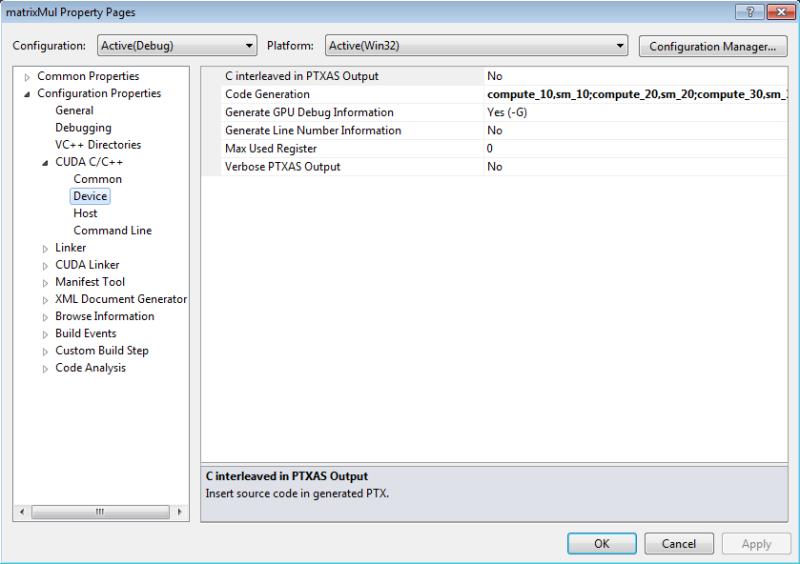
Task: Open the Platform dropdown showing Active(Win32)
Action: pos(476,45)
